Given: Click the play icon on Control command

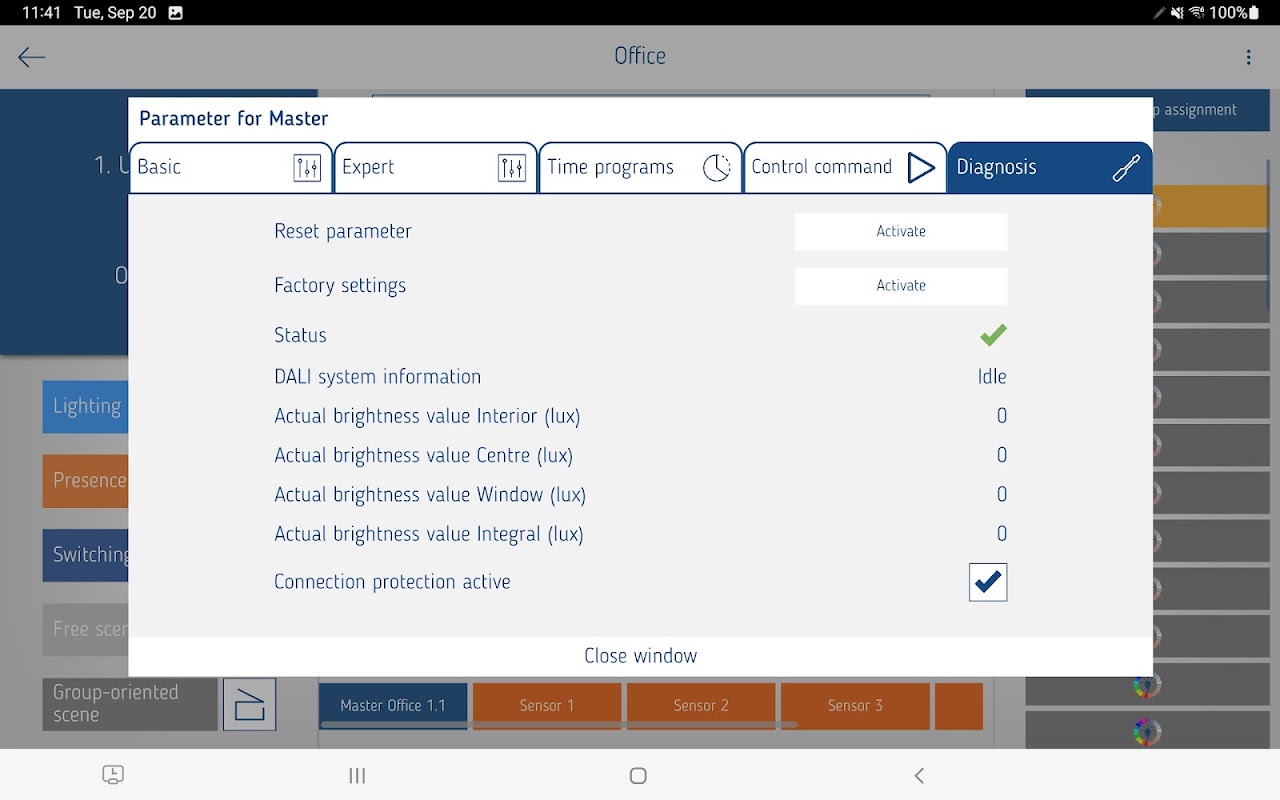Looking at the screenshot, I should coord(921,168).
